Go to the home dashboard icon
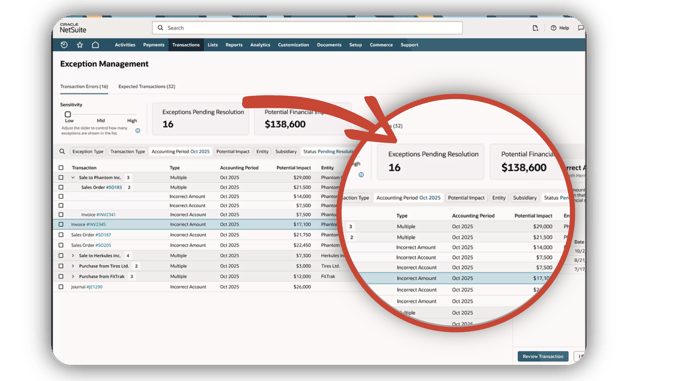The width and height of the screenshot is (678, 381). pos(95,45)
